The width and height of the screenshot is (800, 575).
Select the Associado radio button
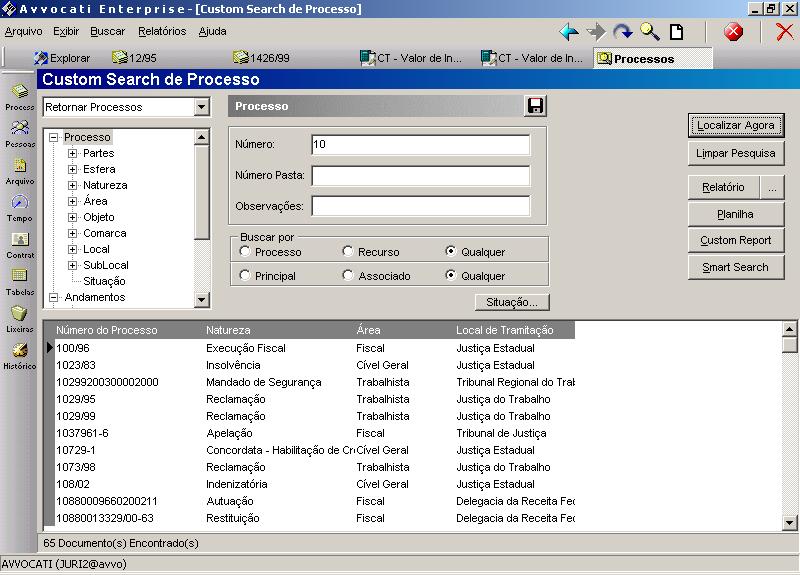click(348, 275)
